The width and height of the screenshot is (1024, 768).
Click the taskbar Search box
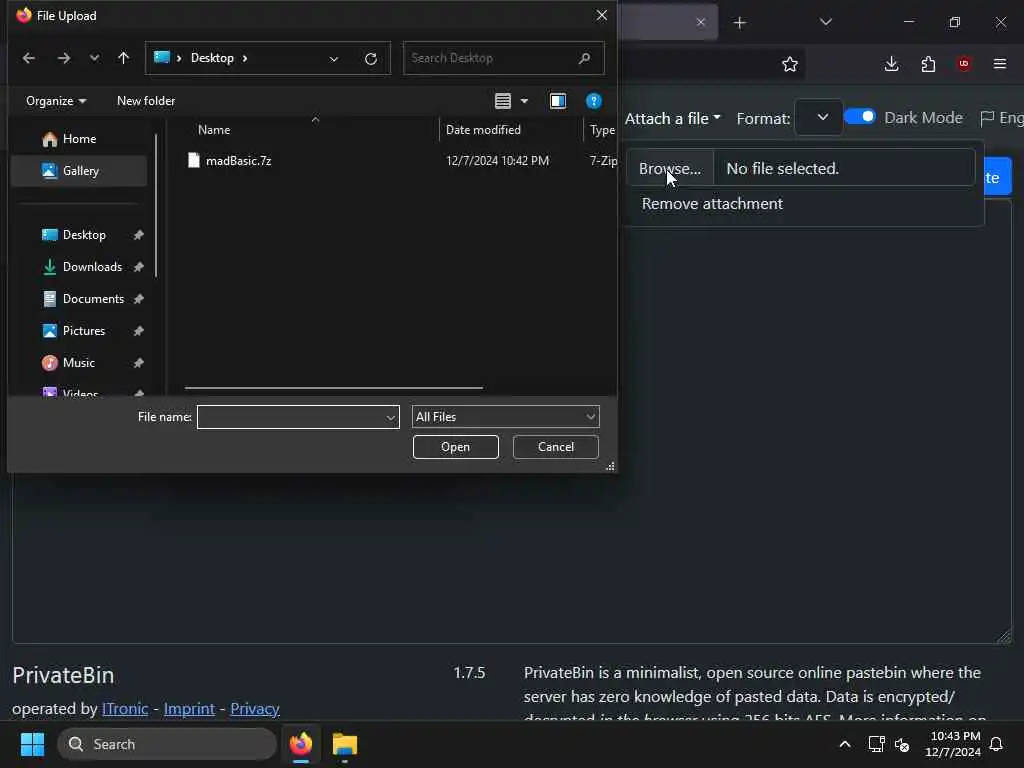point(167,744)
